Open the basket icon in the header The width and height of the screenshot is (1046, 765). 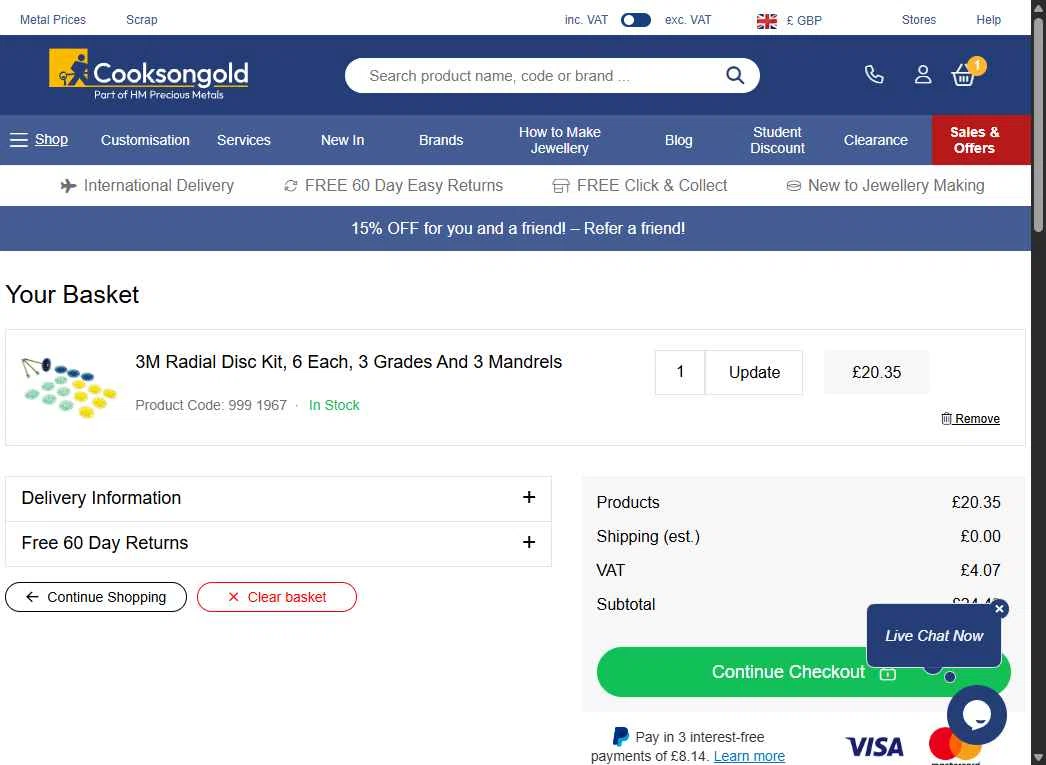(x=965, y=73)
